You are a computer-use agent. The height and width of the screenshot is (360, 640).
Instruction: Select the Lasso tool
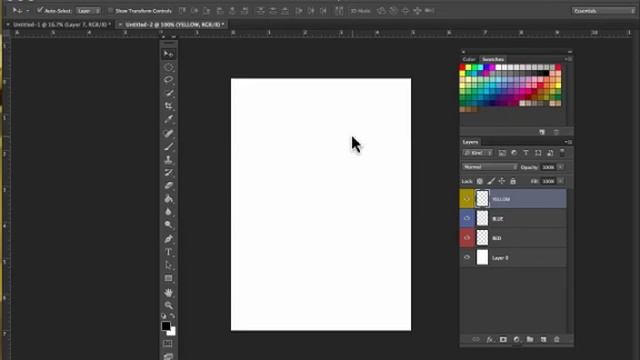[168, 80]
